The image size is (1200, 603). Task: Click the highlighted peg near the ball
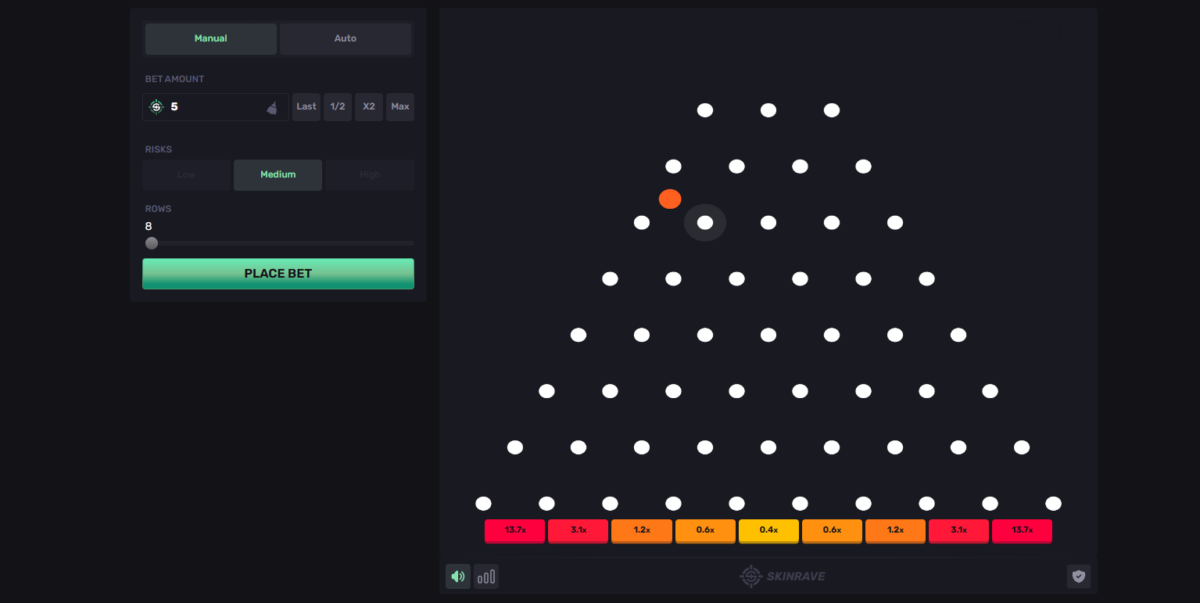pos(705,223)
